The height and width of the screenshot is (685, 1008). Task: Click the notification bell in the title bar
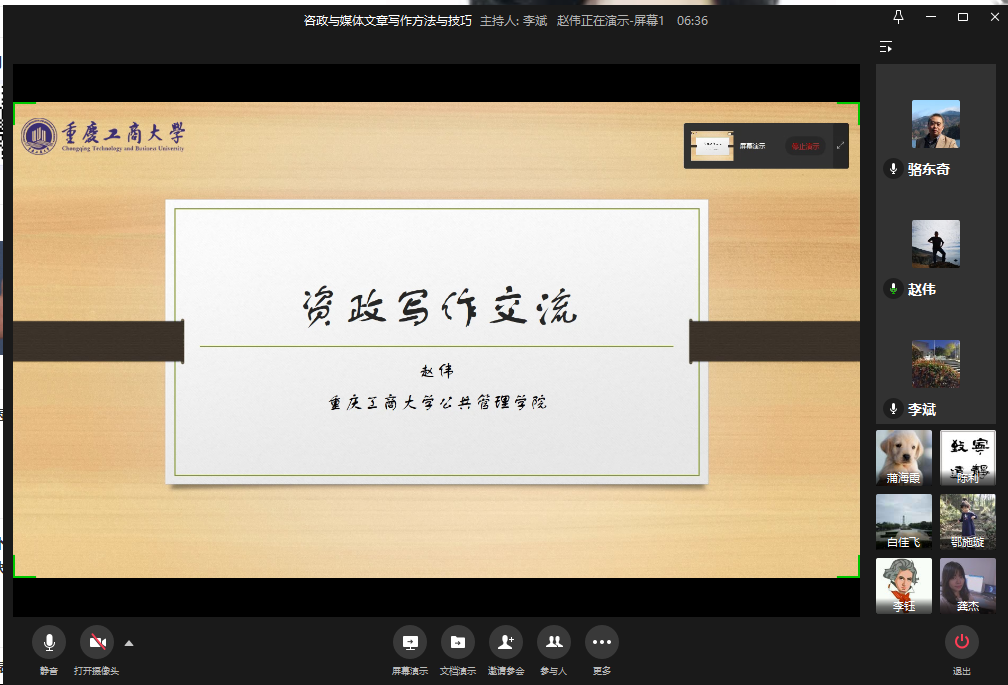pos(898,16)
